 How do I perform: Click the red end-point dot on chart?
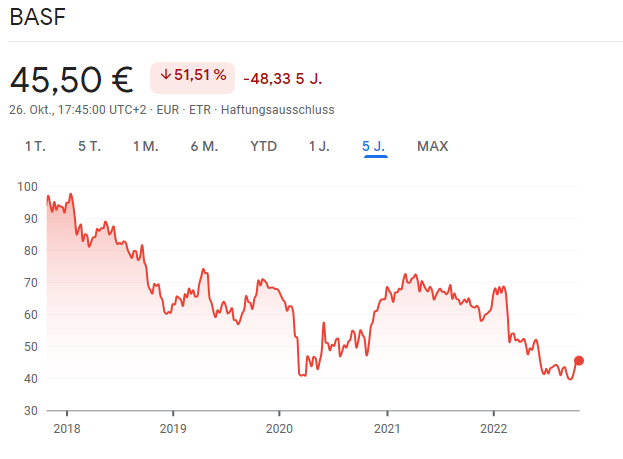pos(579,361)
